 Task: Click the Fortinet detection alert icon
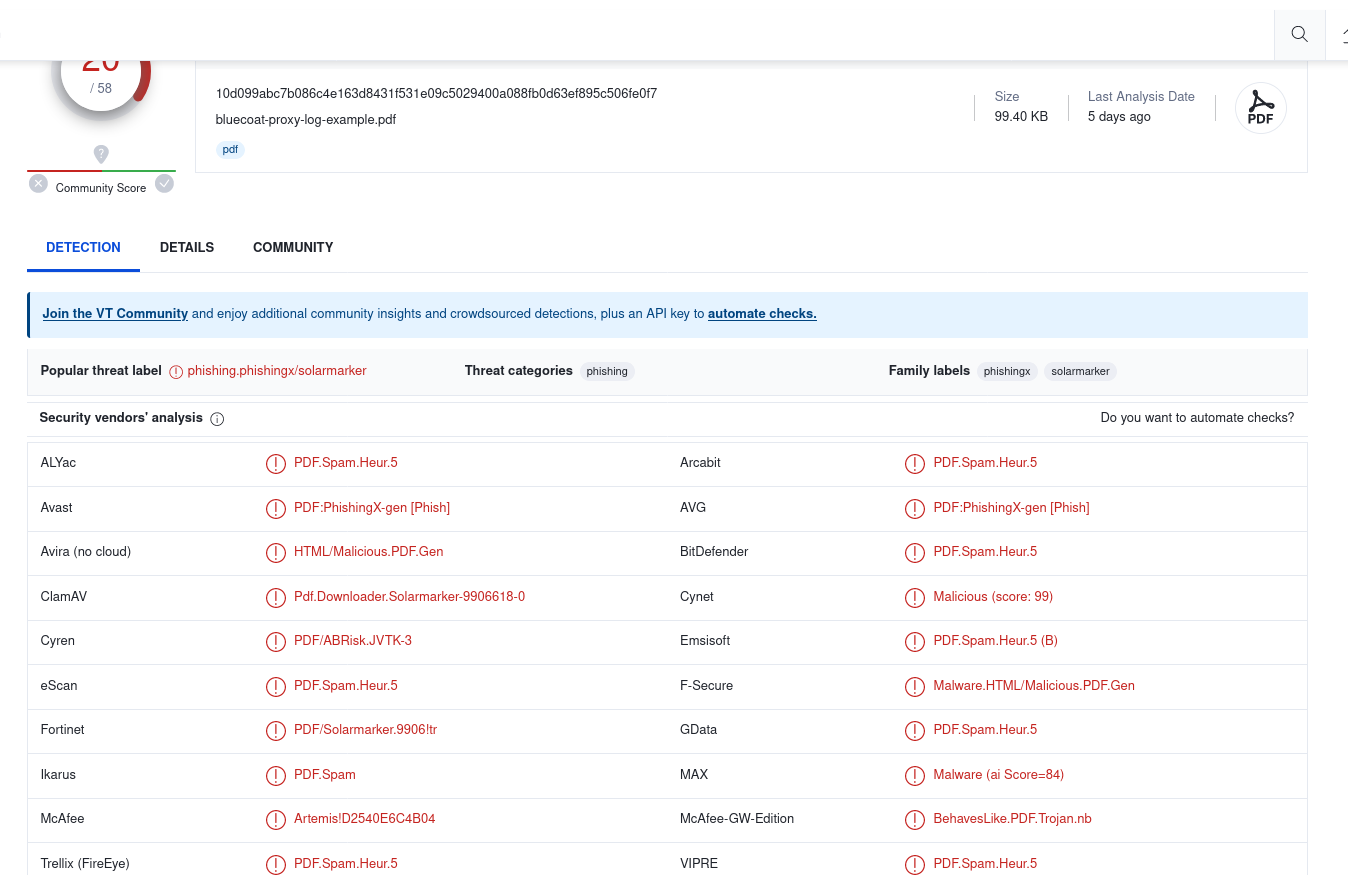tap(275, 730)
